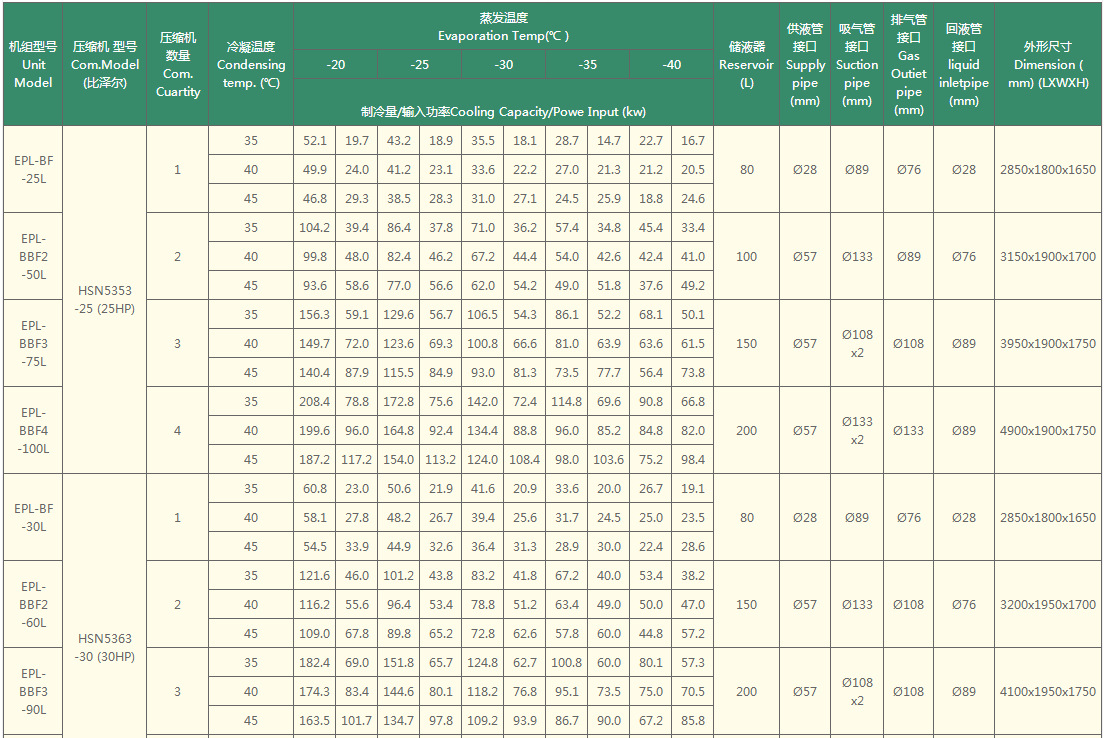
Task: Click the 117.2 power input value
Action: [357, 460]
